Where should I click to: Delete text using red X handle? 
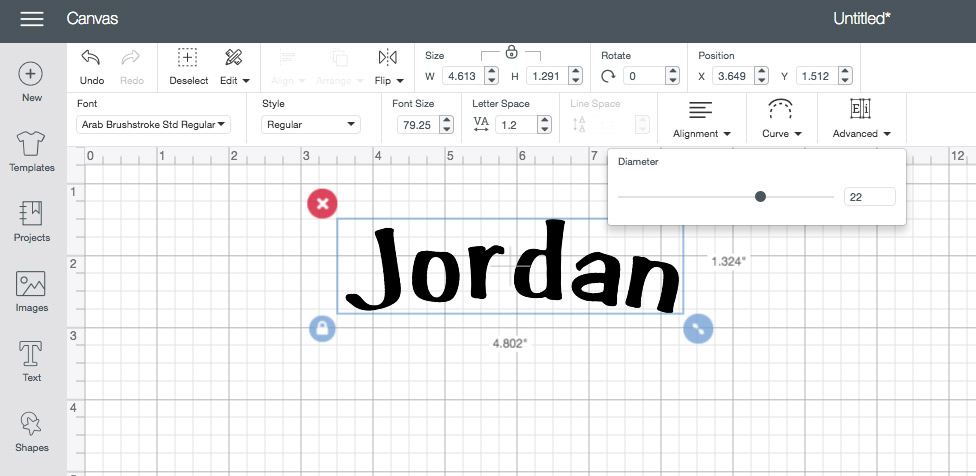(322, 203)
